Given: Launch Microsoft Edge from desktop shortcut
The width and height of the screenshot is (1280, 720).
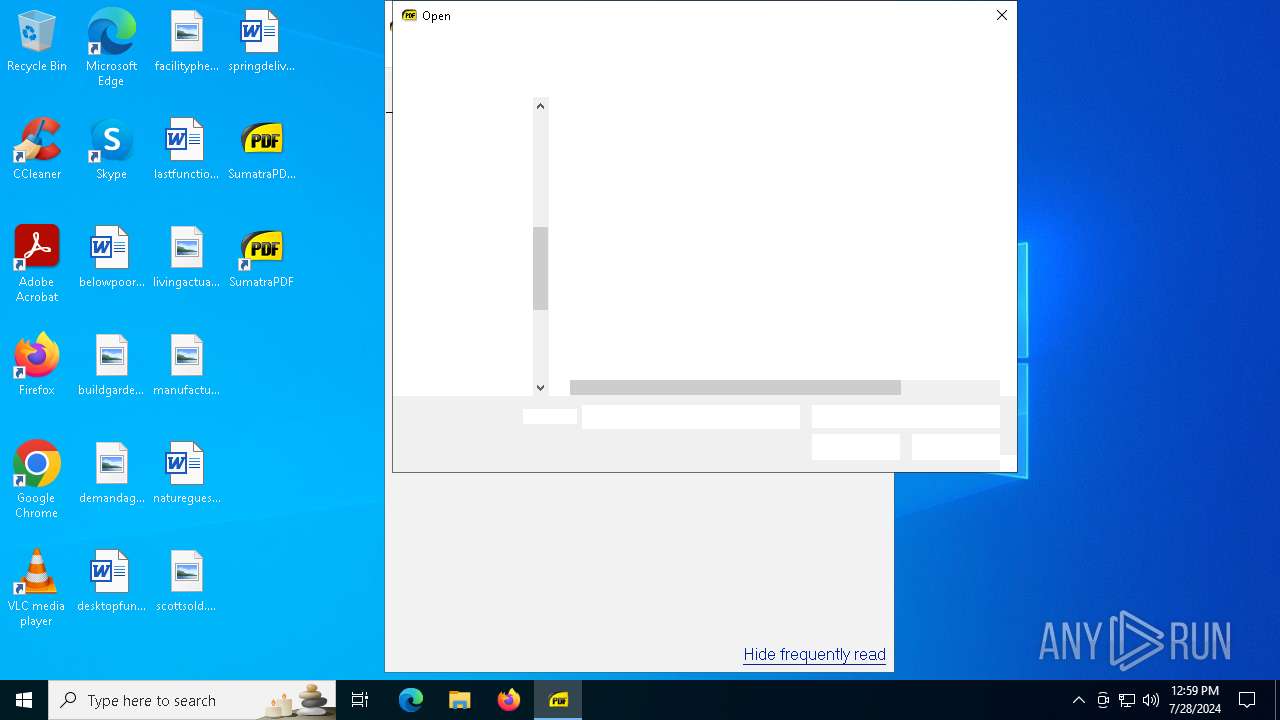Looking at the screenshot, I should 111,48.
